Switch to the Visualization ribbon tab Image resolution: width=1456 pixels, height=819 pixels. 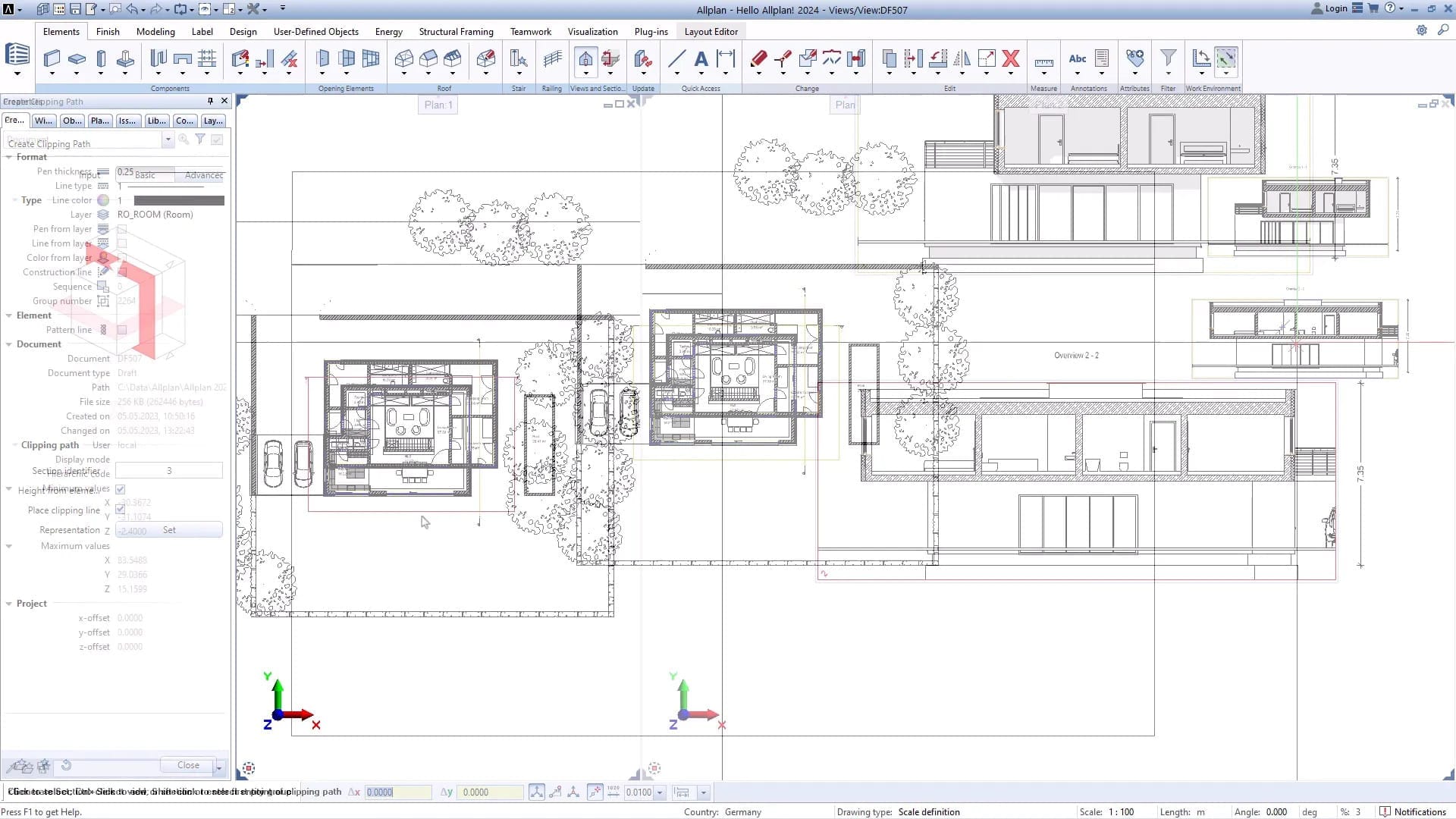click(x=592, y=32)
